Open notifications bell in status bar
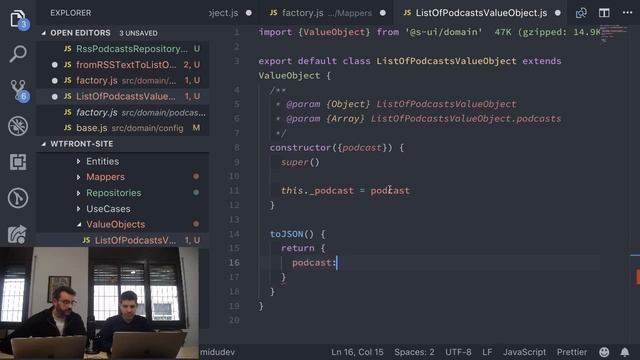Screen dimensions: 640x360 click(625, 352)
